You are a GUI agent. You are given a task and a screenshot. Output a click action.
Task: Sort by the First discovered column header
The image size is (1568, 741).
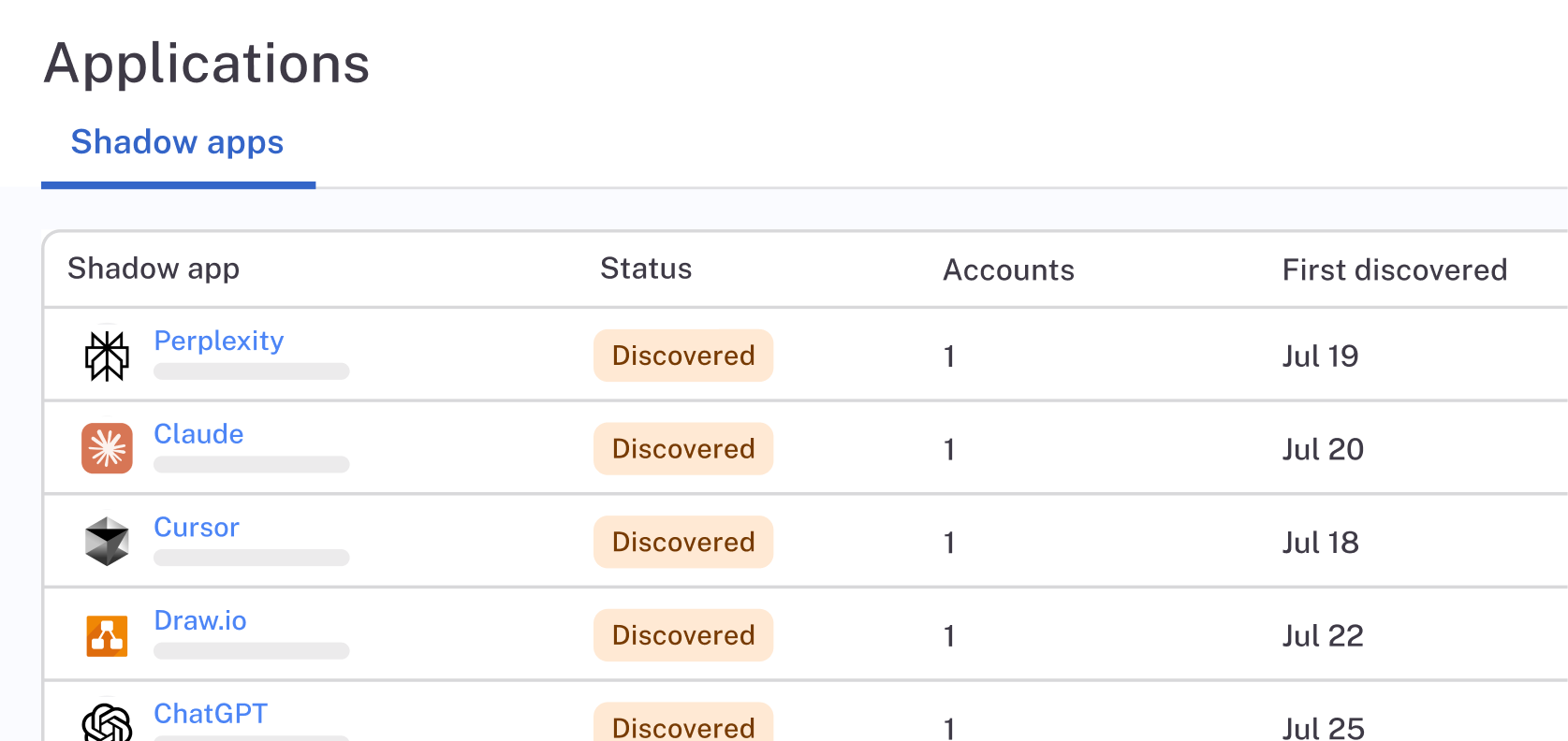(x=1394, y=270)
